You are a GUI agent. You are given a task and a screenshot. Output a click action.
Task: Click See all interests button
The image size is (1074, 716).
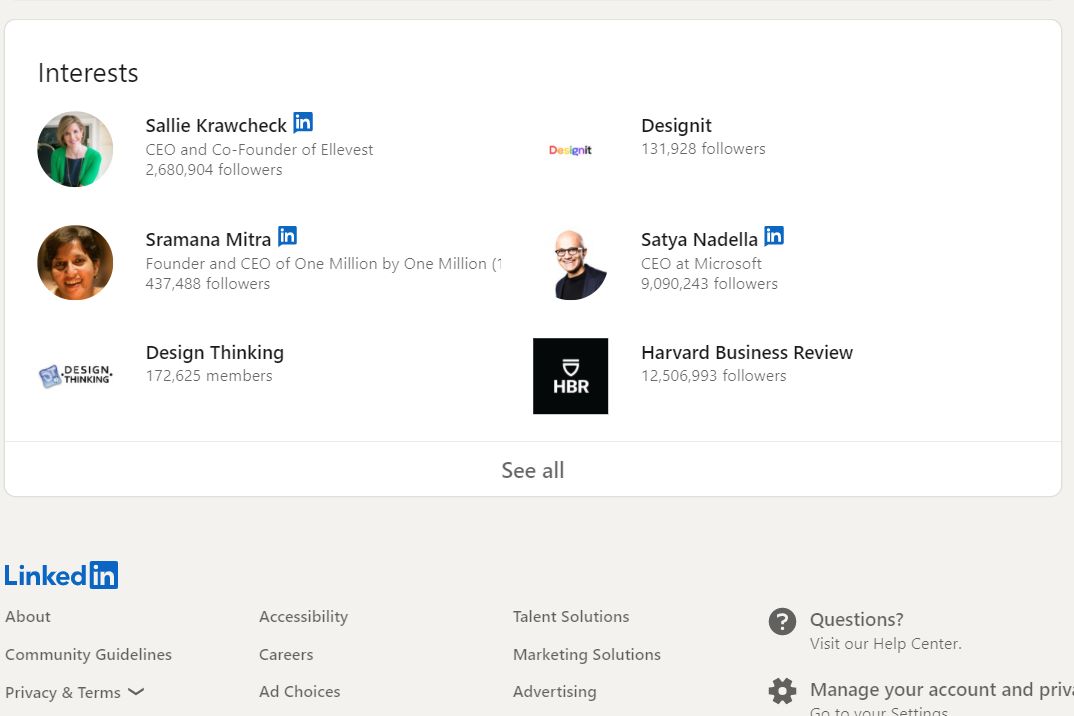point(533,470)
